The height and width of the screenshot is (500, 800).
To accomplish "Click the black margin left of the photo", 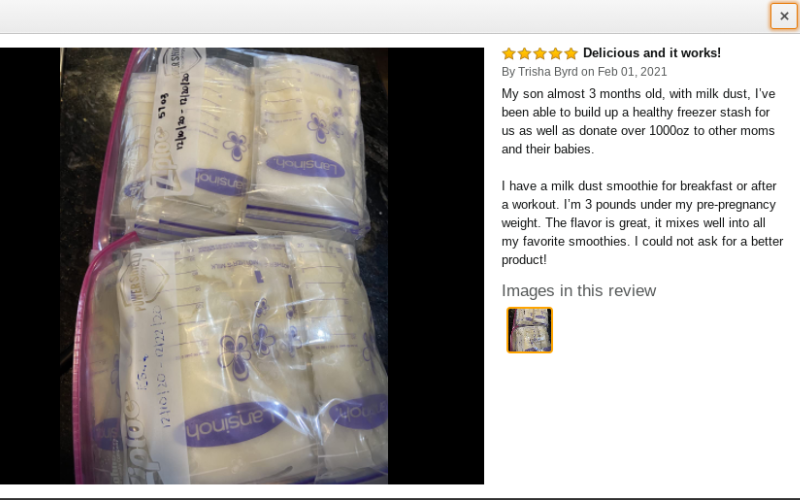I will (30, 266).
